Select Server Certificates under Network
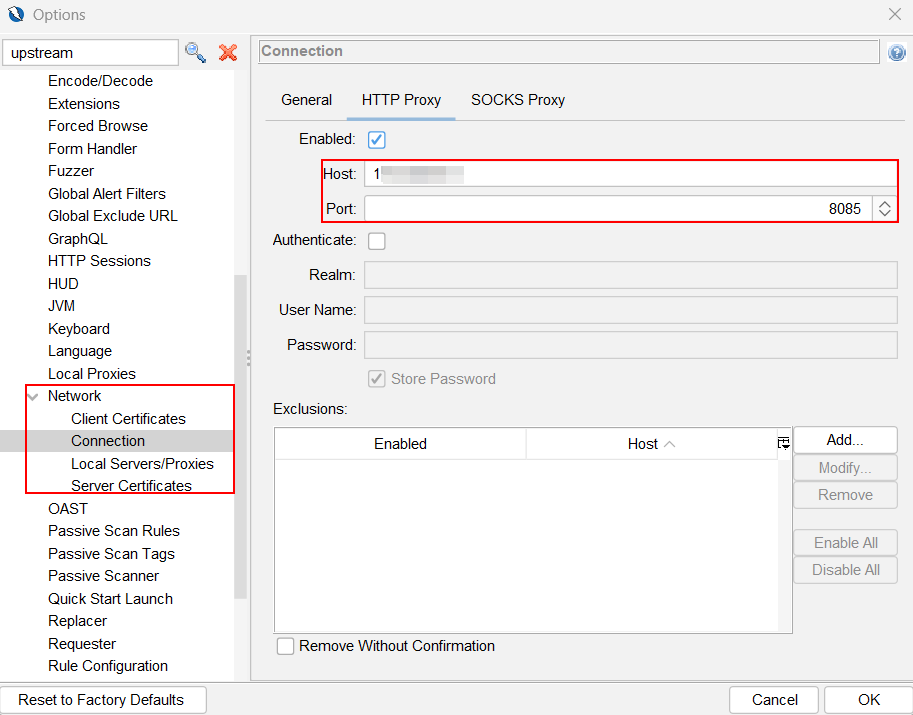 [131, 486]
